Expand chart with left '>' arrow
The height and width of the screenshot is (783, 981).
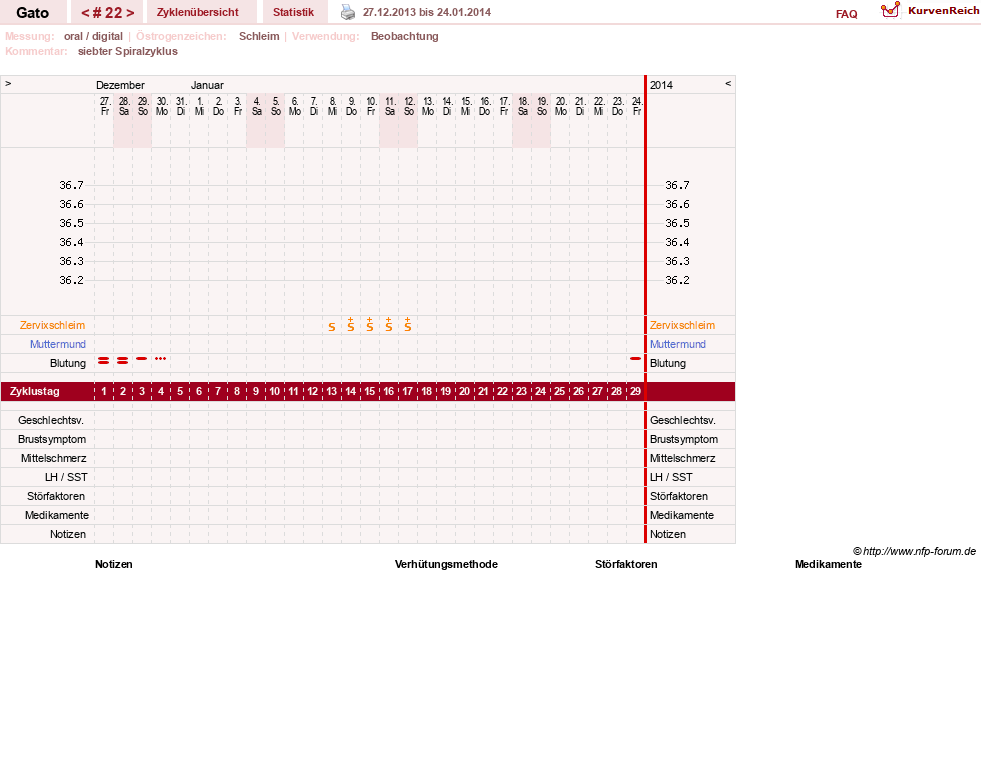click(8, 83)
